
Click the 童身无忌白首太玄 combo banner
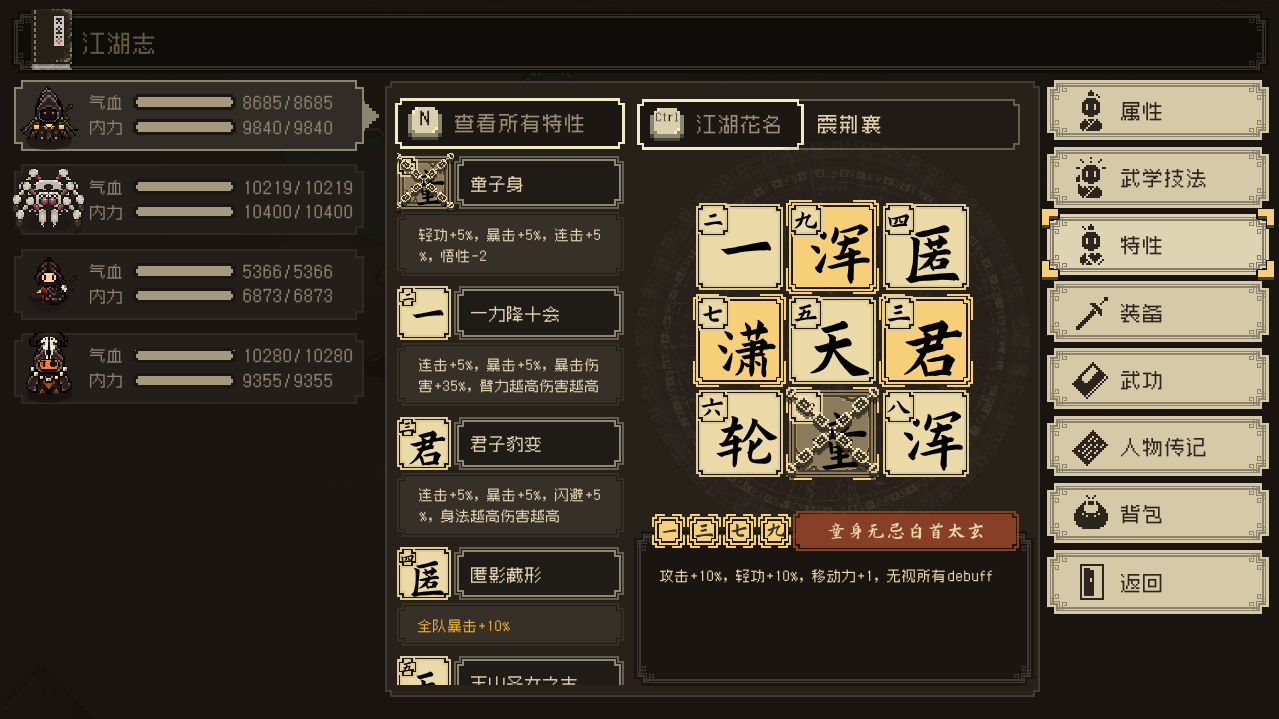click(x=906, y=530)
